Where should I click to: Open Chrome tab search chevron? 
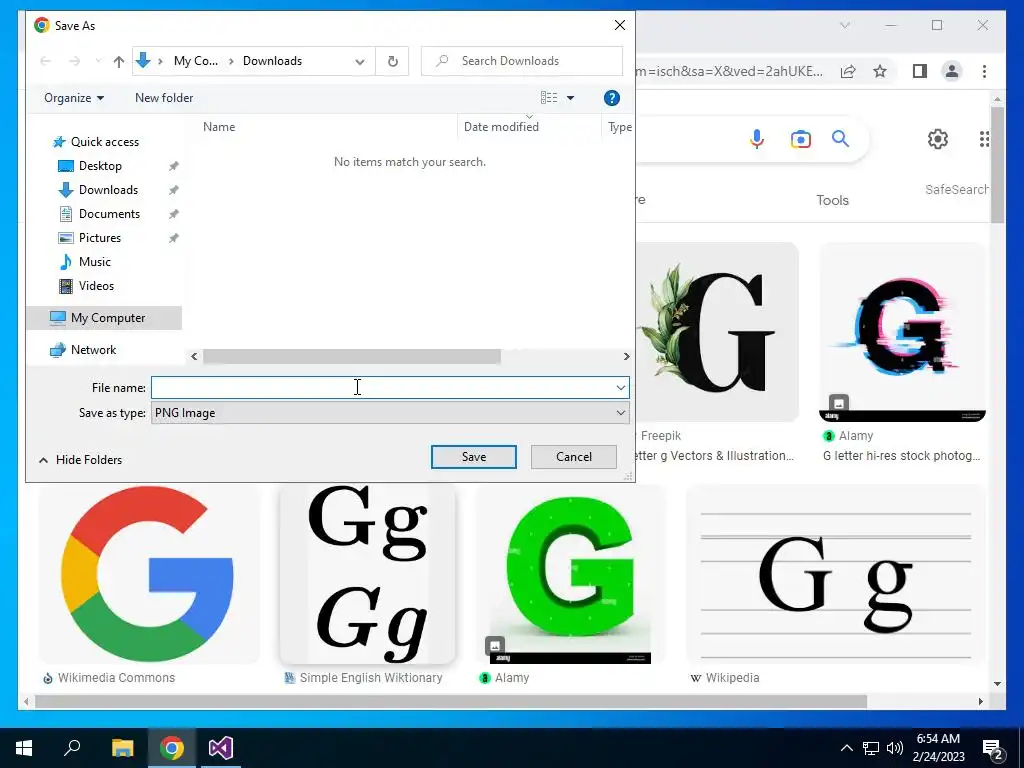click(x=844, y=25)
